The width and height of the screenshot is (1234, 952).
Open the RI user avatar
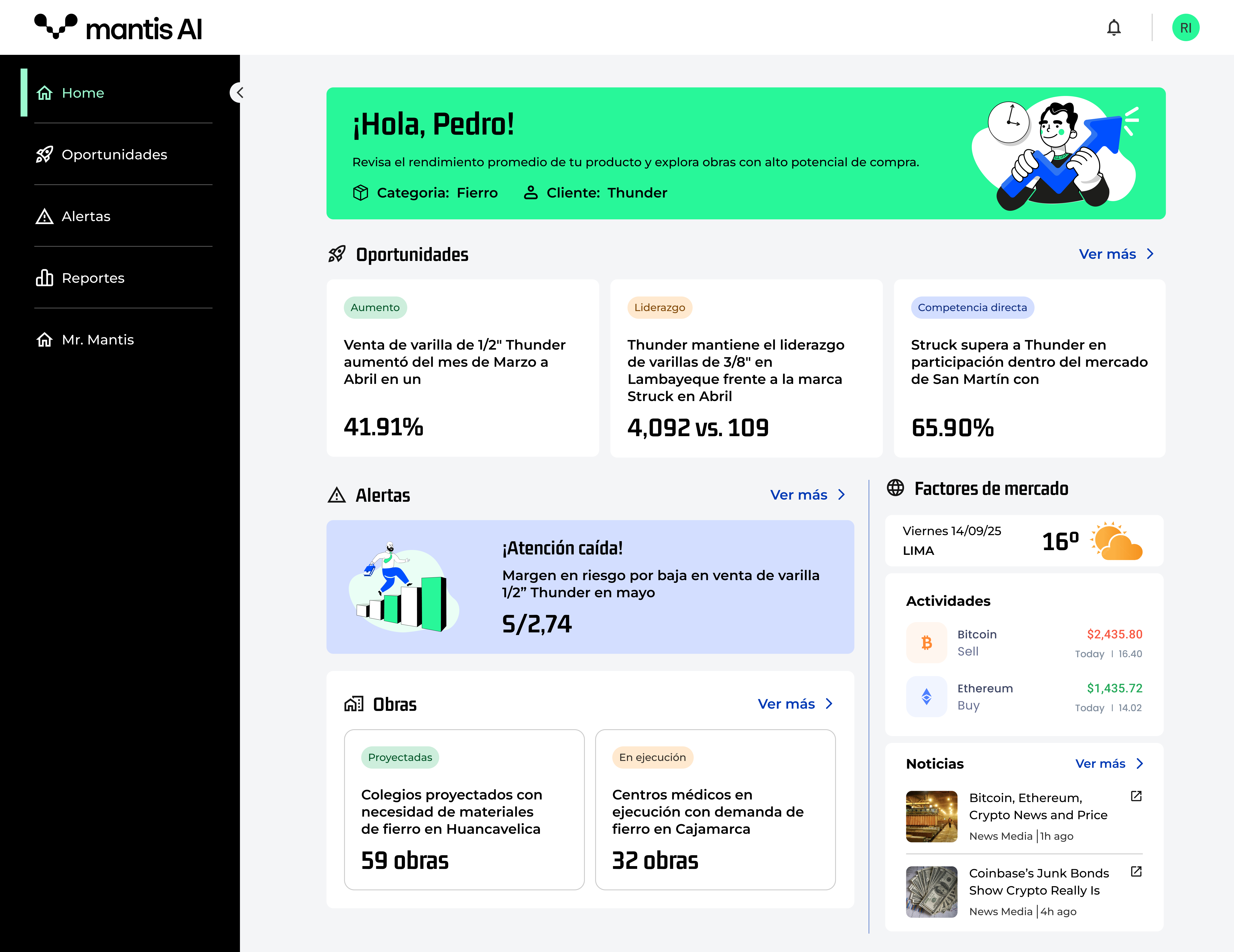pos(1185,28)
